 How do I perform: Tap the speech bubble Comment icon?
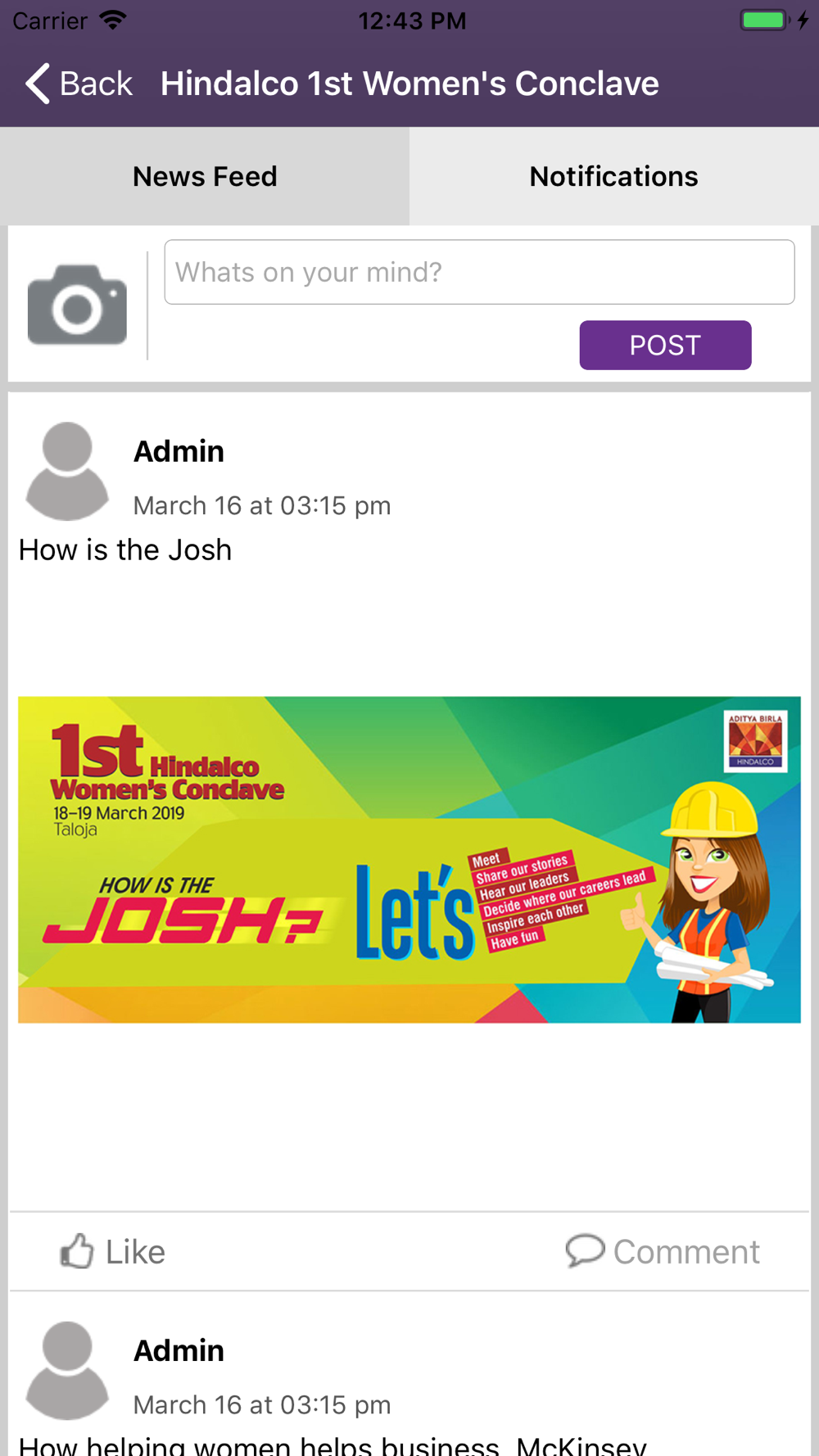click(585, 1251)
